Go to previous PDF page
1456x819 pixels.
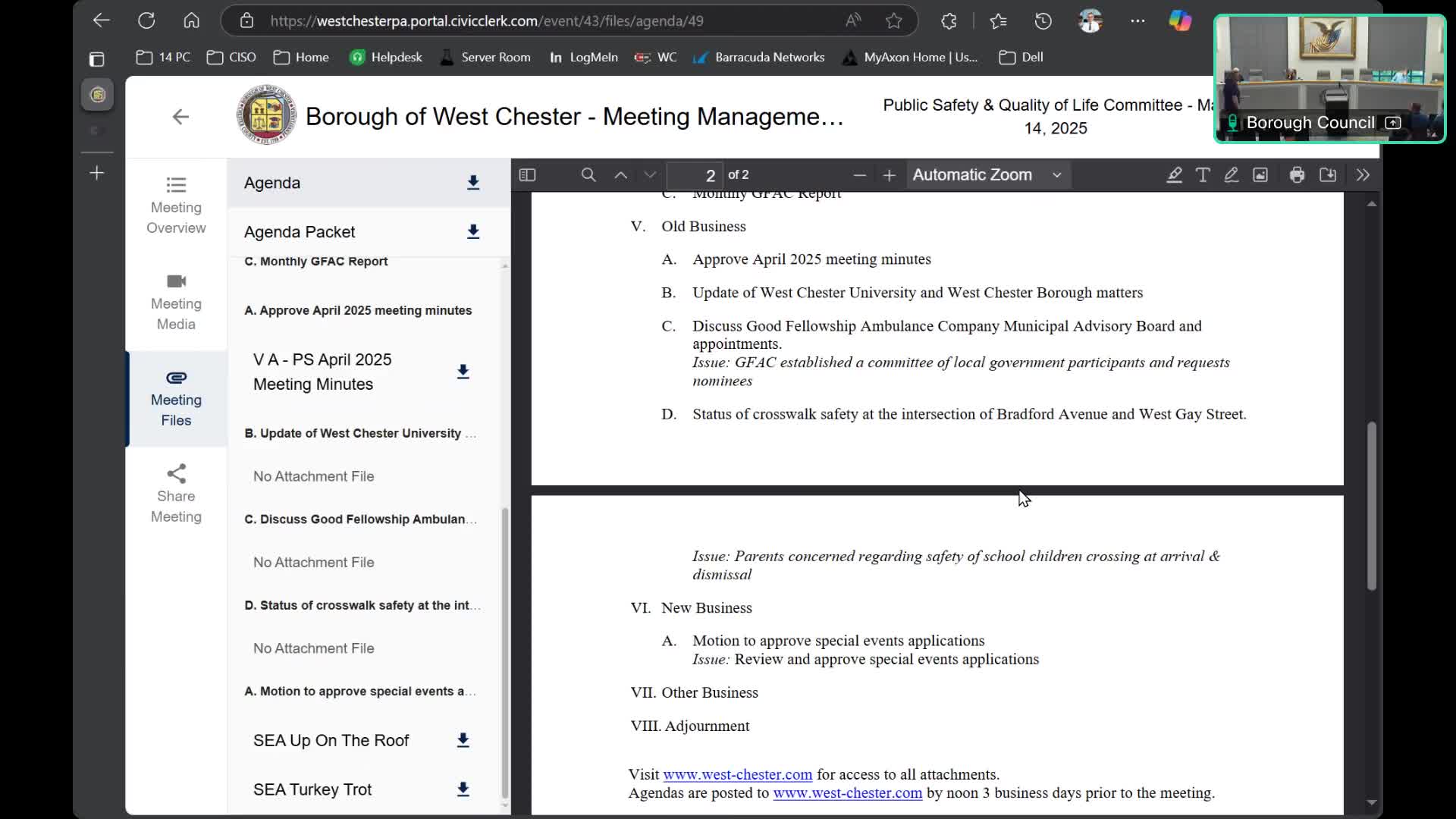point(620,175)
